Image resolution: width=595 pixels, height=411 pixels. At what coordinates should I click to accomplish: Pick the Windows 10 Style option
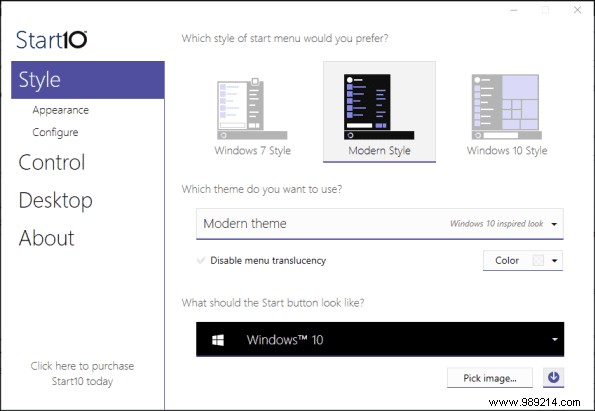(x=507, y=114)
